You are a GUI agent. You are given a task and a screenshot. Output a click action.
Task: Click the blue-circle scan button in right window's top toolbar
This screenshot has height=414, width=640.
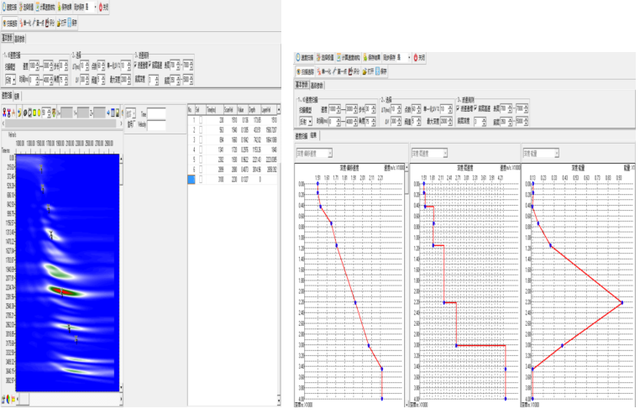click(x=304, y=57)
